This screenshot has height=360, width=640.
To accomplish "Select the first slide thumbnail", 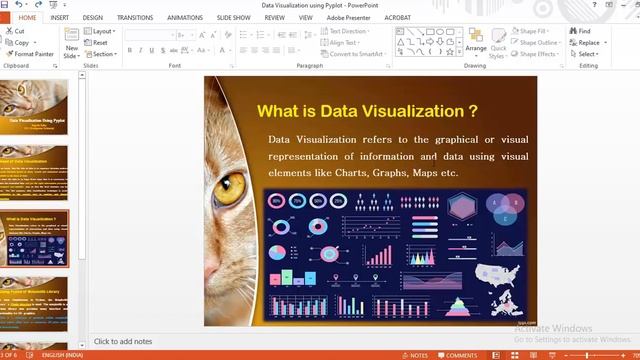I will (34, 107).
